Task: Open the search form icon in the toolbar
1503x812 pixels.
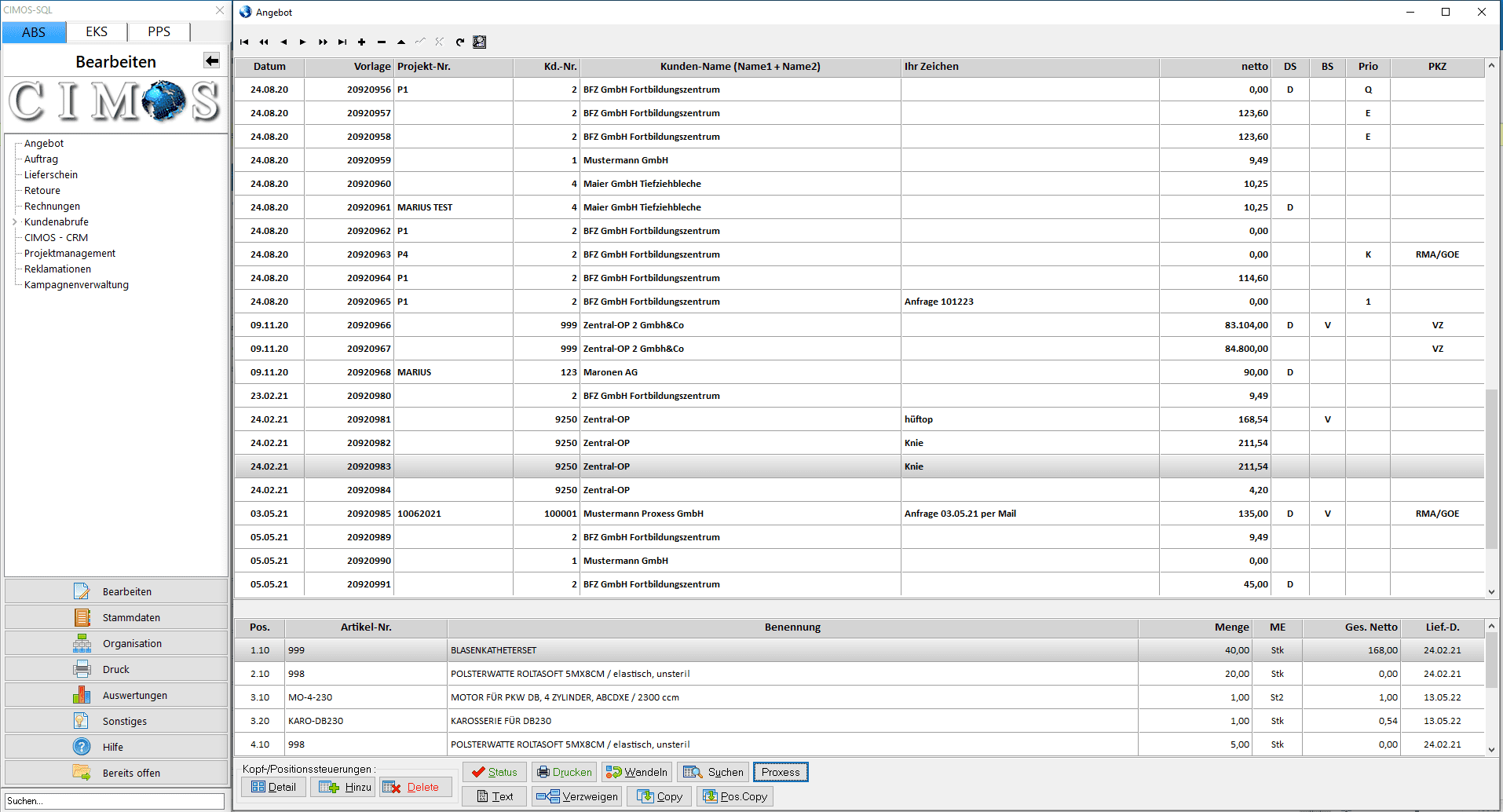Action: (479, 42)
